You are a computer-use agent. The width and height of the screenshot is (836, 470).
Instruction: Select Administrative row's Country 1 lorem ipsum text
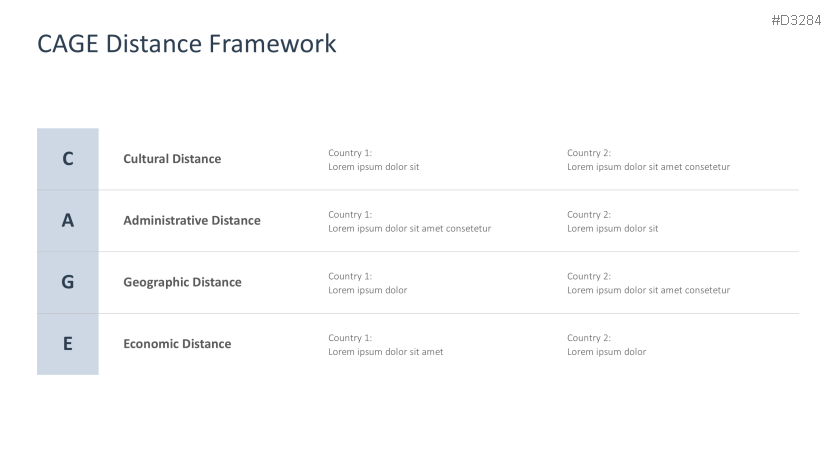(409, 229)
